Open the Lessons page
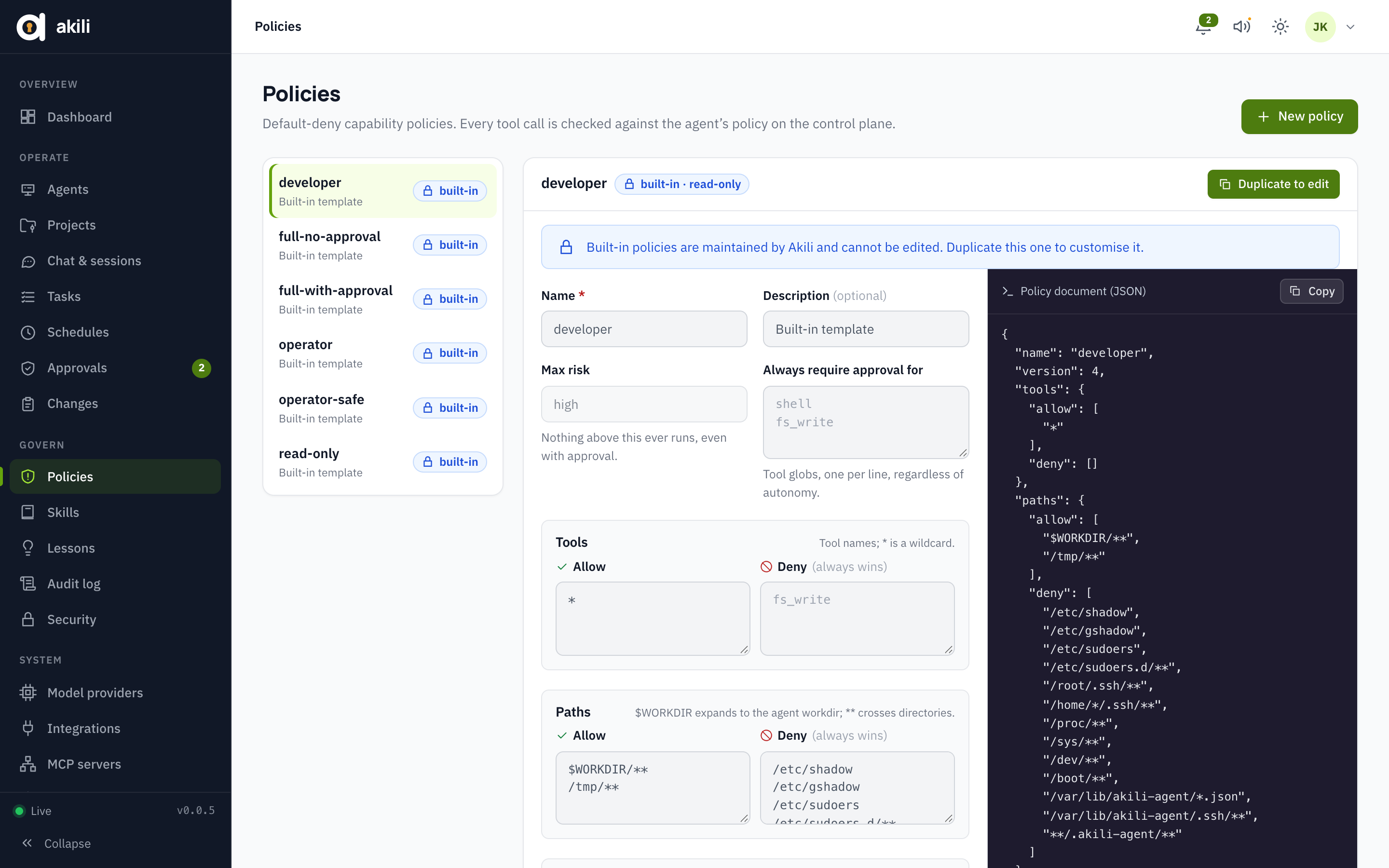The image size is (1389, 868). point(115,548)
